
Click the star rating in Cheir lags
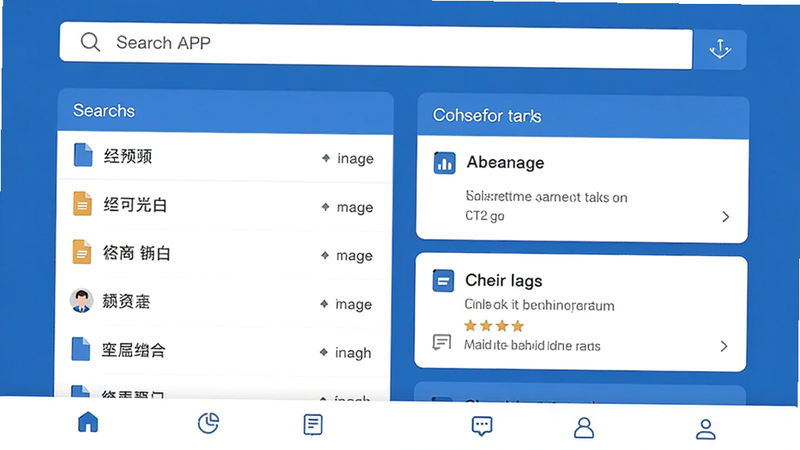click(x=494, y=326)
